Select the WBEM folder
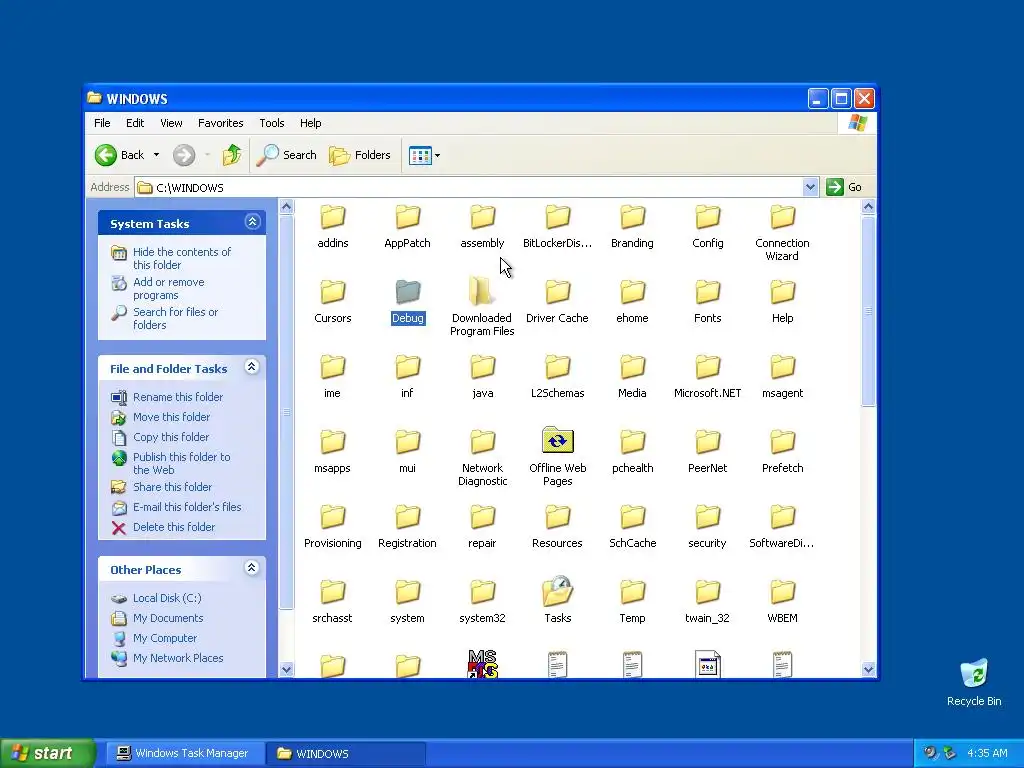This screenshot has width=1024, height=768. (x=782, y=602)
